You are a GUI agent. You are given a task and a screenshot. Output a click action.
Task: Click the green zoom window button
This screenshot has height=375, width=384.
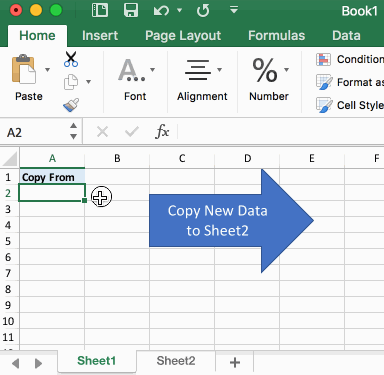56,10
